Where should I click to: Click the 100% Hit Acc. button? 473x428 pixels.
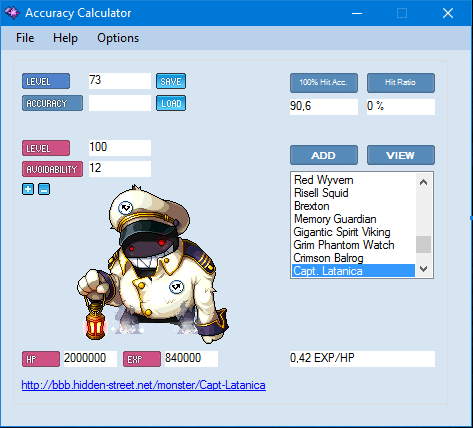324,83
